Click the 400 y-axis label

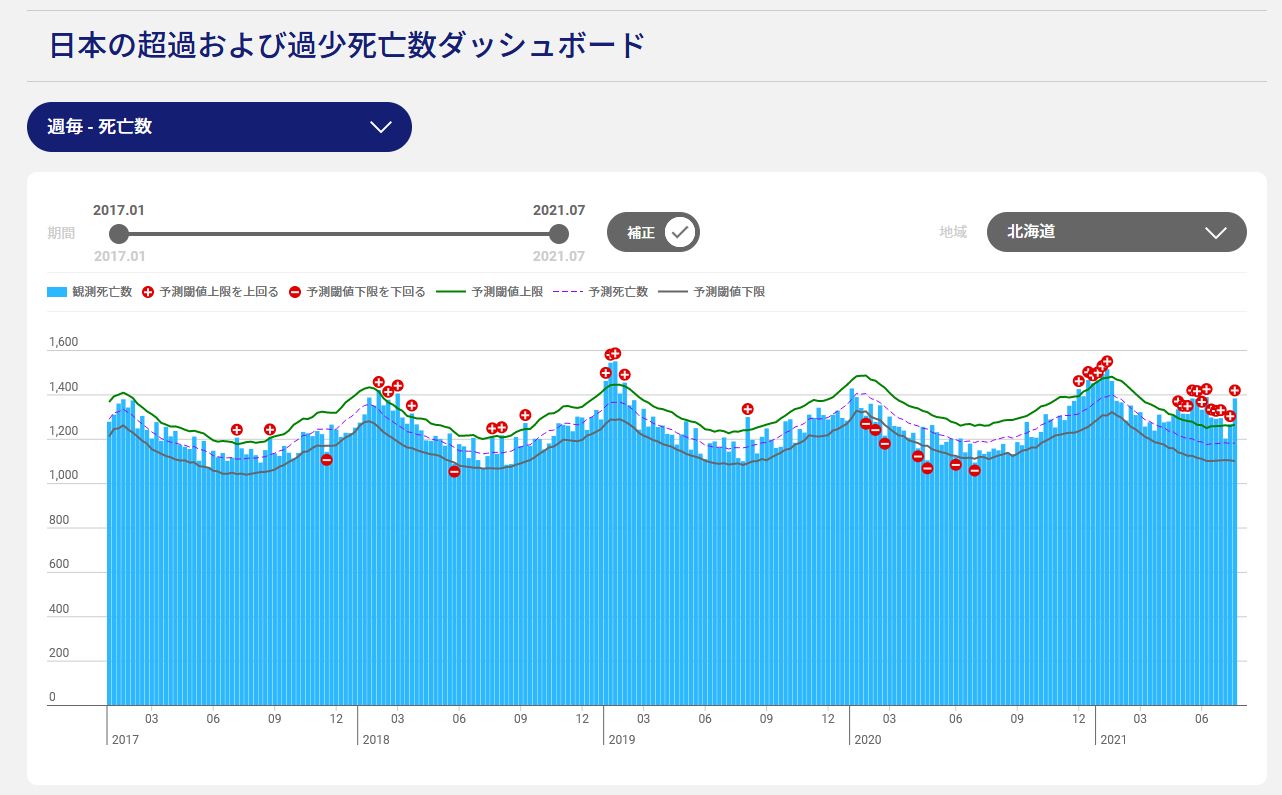pos(58,609)
